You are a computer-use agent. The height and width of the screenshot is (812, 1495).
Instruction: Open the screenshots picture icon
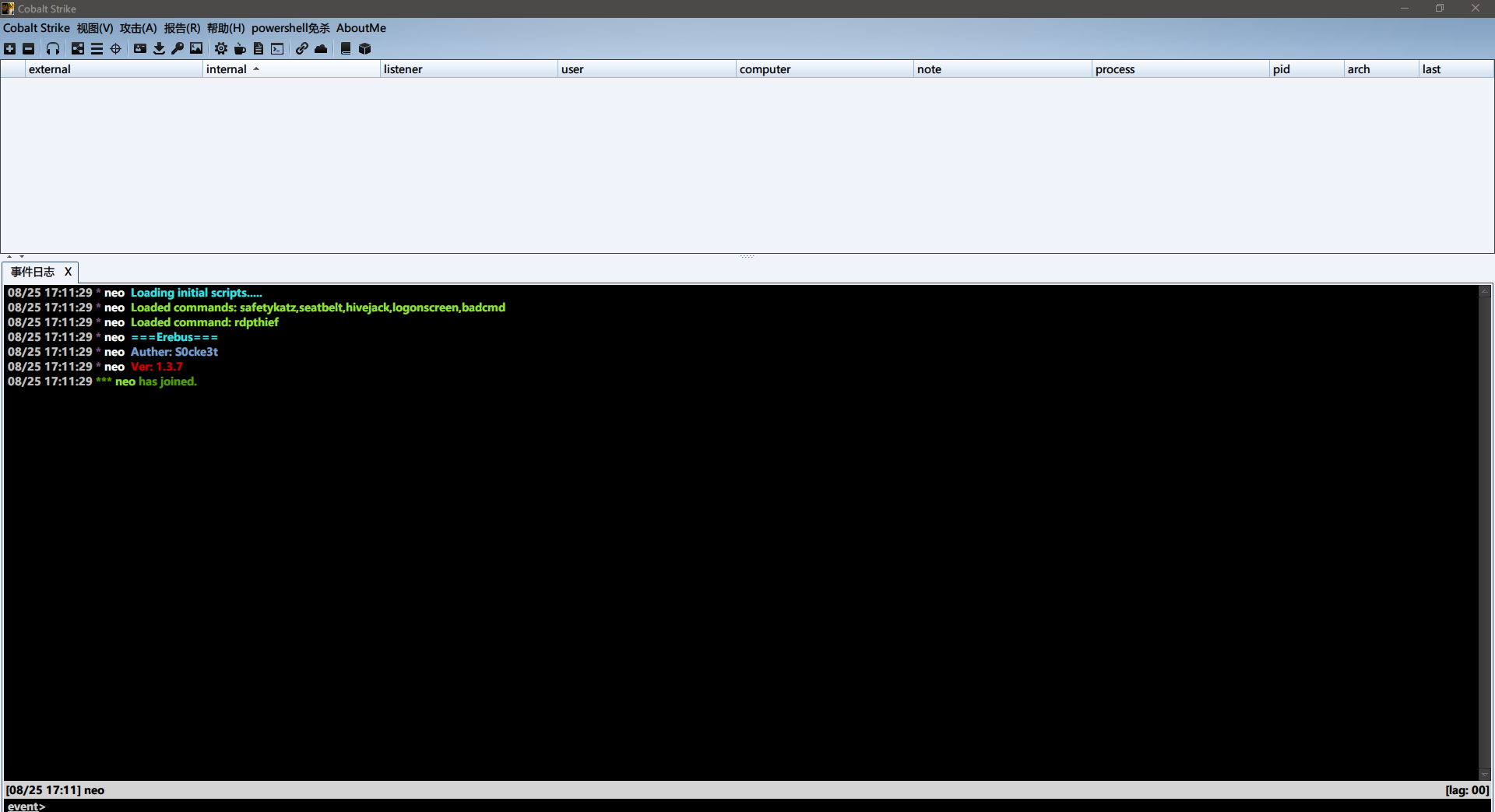point(196,48)
